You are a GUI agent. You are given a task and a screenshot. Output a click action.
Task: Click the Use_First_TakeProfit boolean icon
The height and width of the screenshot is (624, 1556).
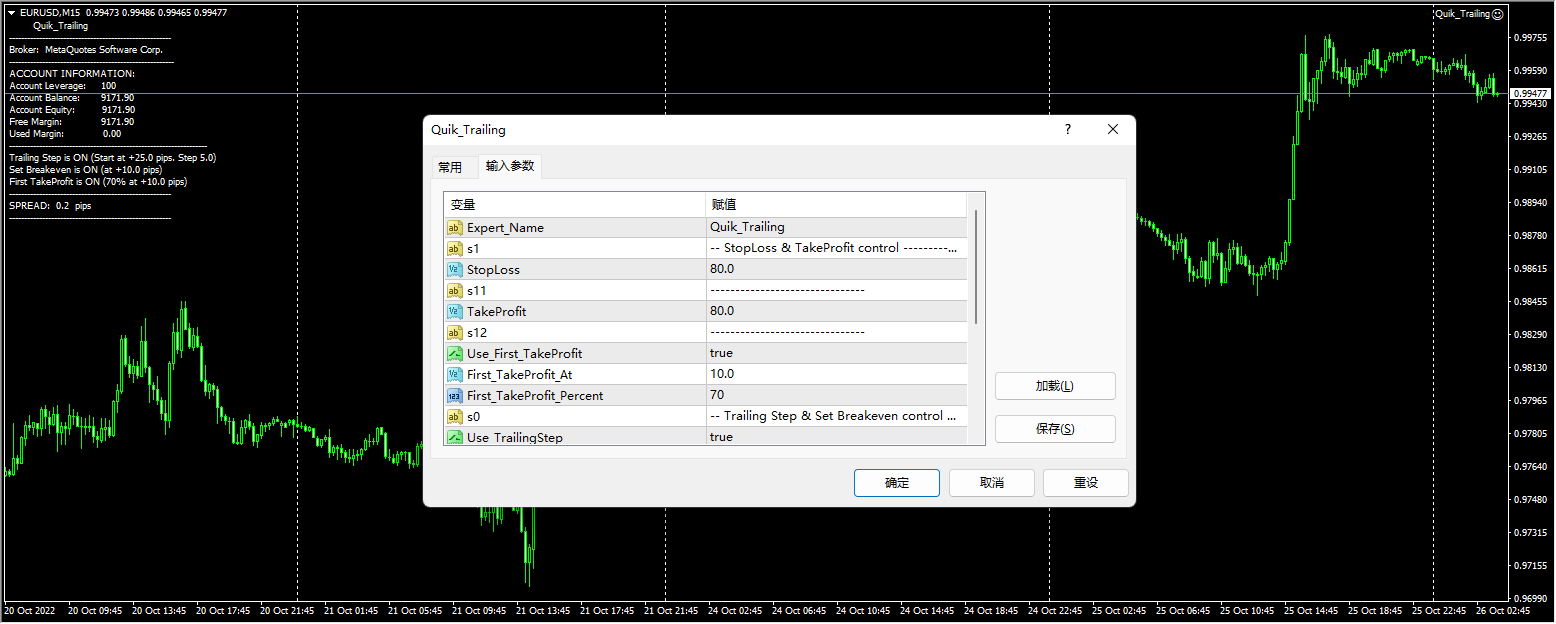454,354
